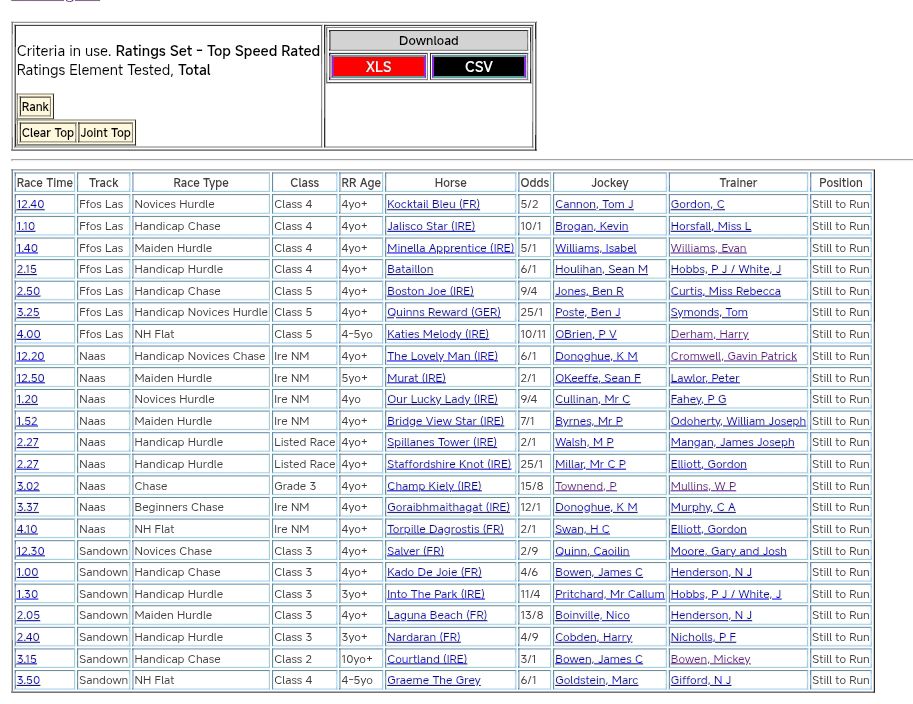The width and height of the screenshot is (913, 704).
Task: Select the Clear Top button
Action: point(47,133)
